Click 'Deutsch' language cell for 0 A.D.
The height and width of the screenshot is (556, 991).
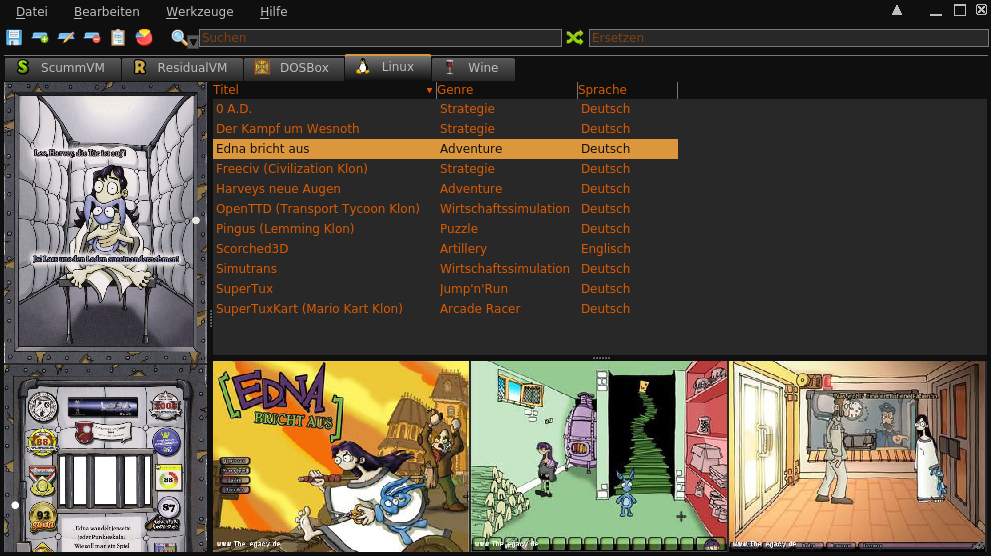605,109
